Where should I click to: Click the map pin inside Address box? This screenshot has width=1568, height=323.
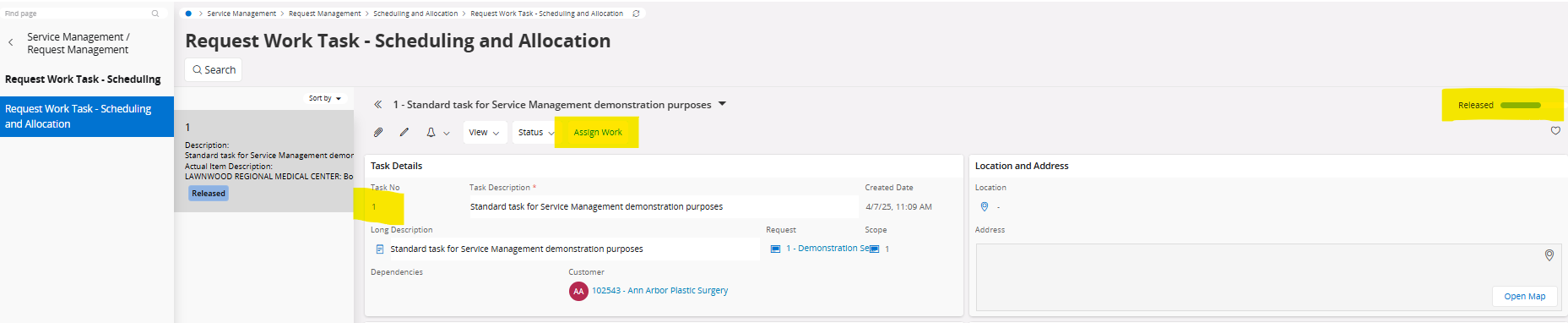(1549, 255)
